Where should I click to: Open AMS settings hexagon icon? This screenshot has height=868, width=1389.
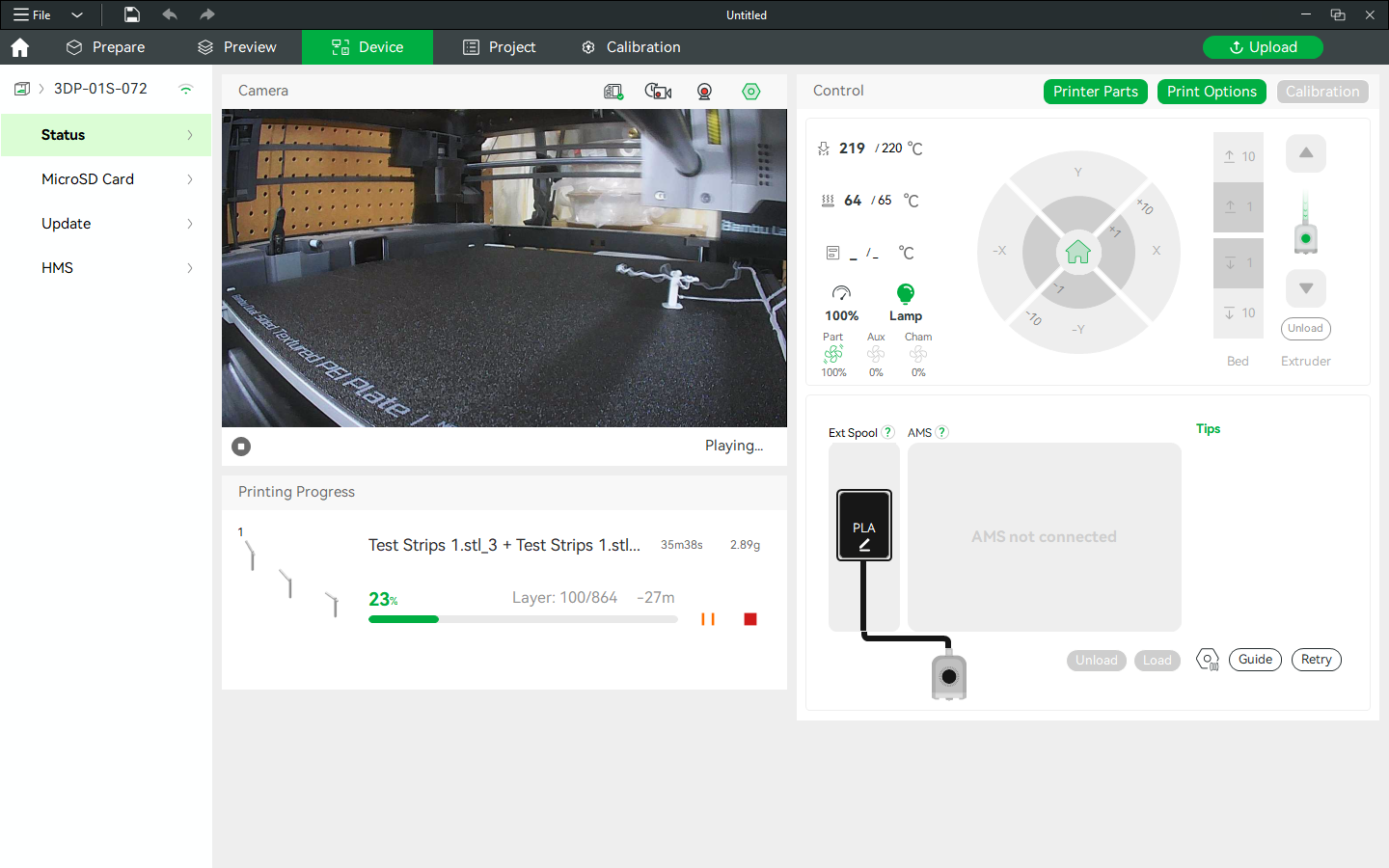pos(1208,660)
